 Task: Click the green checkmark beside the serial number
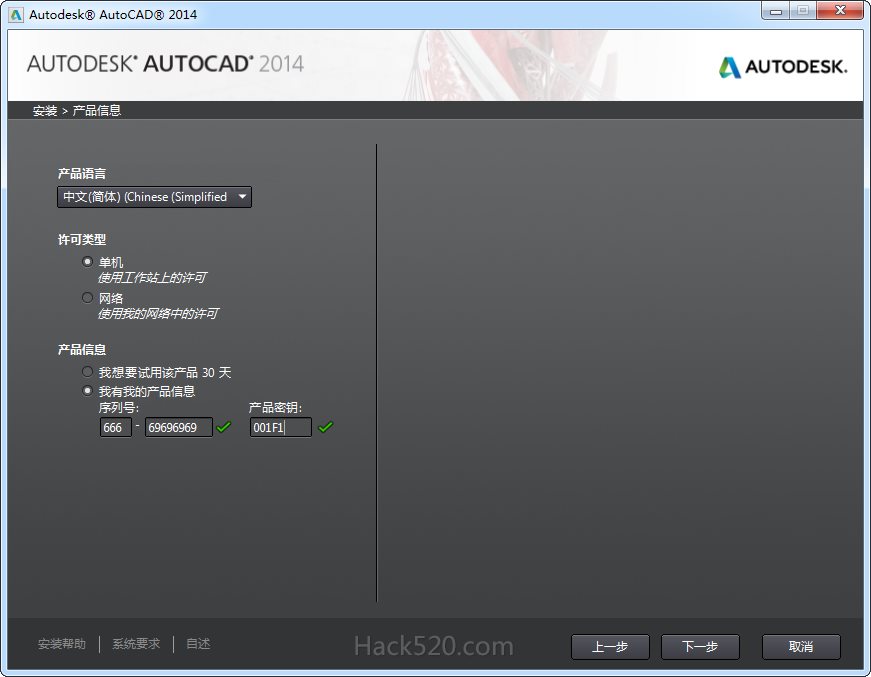click(224, 427)
